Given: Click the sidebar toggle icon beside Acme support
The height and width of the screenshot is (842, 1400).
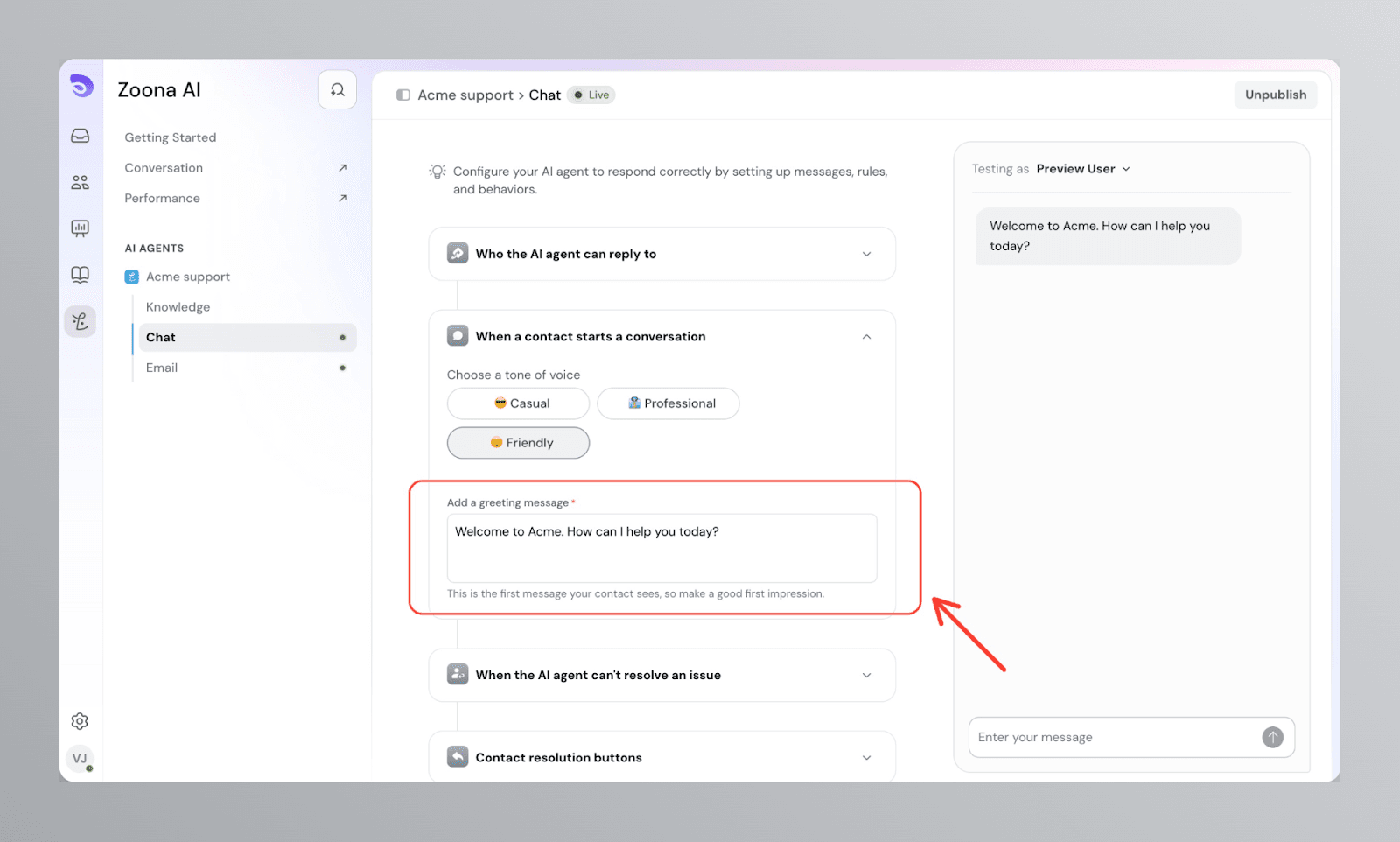Looking at the screenshot, I should pyautogui.click(x=403, y=95).
